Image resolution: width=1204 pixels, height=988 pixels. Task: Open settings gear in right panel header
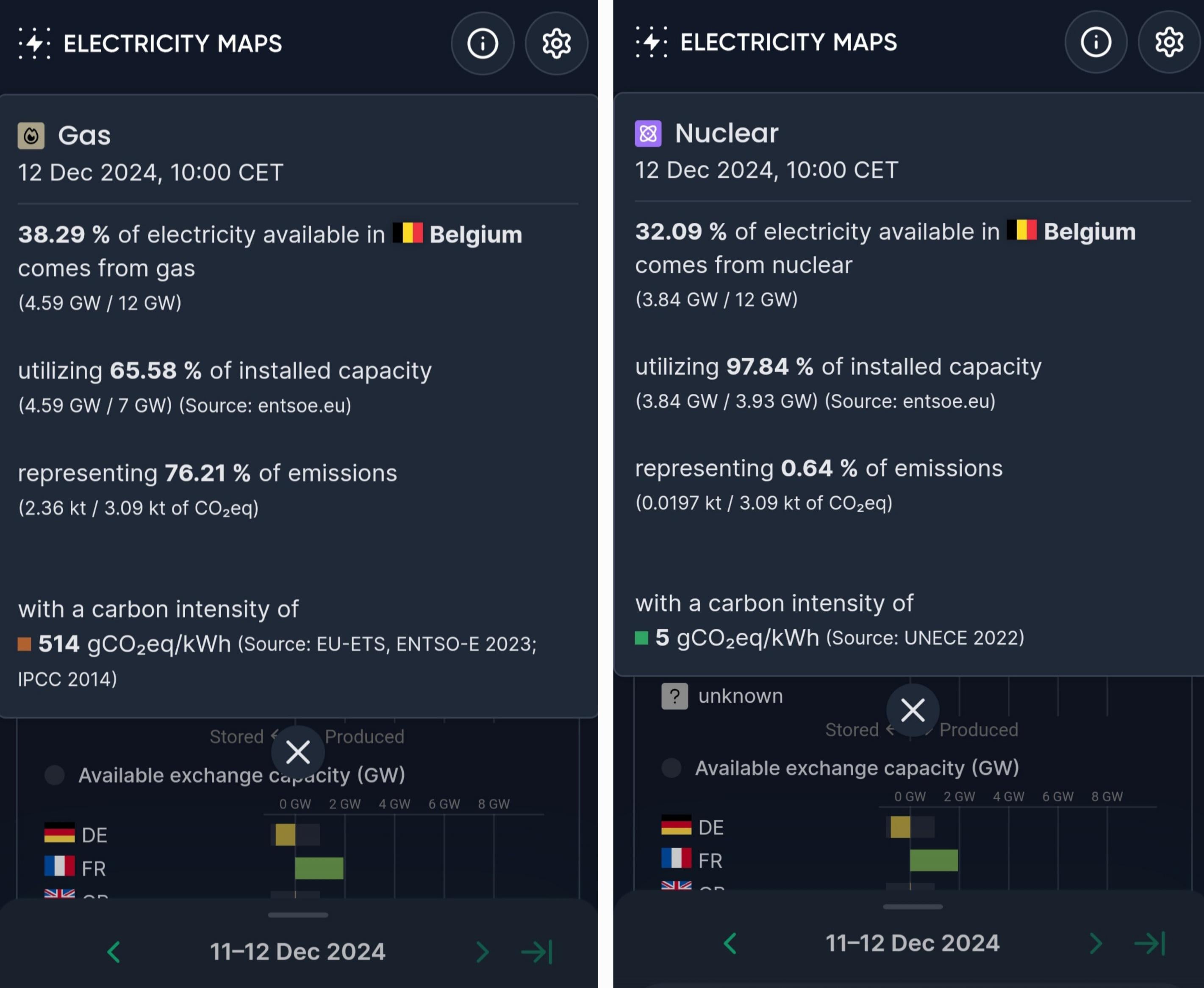(1169, 42)
